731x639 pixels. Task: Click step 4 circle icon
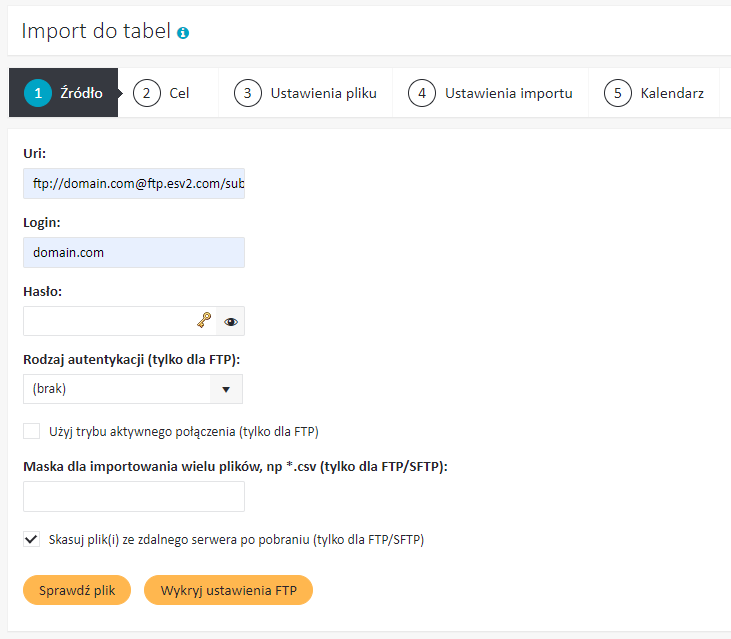pos(422,93)
